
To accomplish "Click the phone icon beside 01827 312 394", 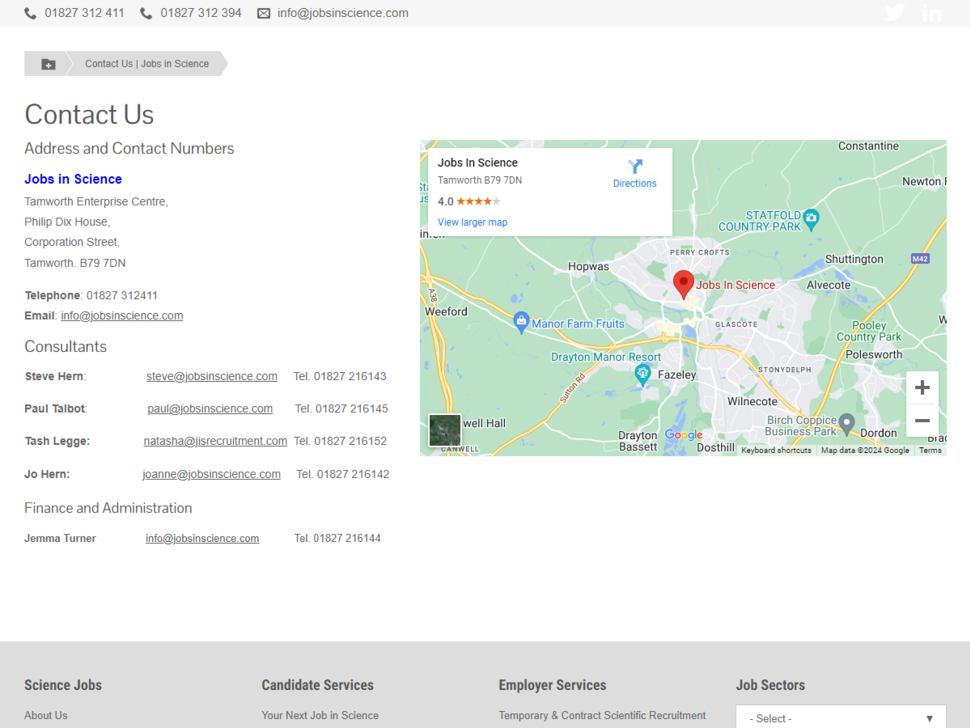I will click(x=146, y=14).
